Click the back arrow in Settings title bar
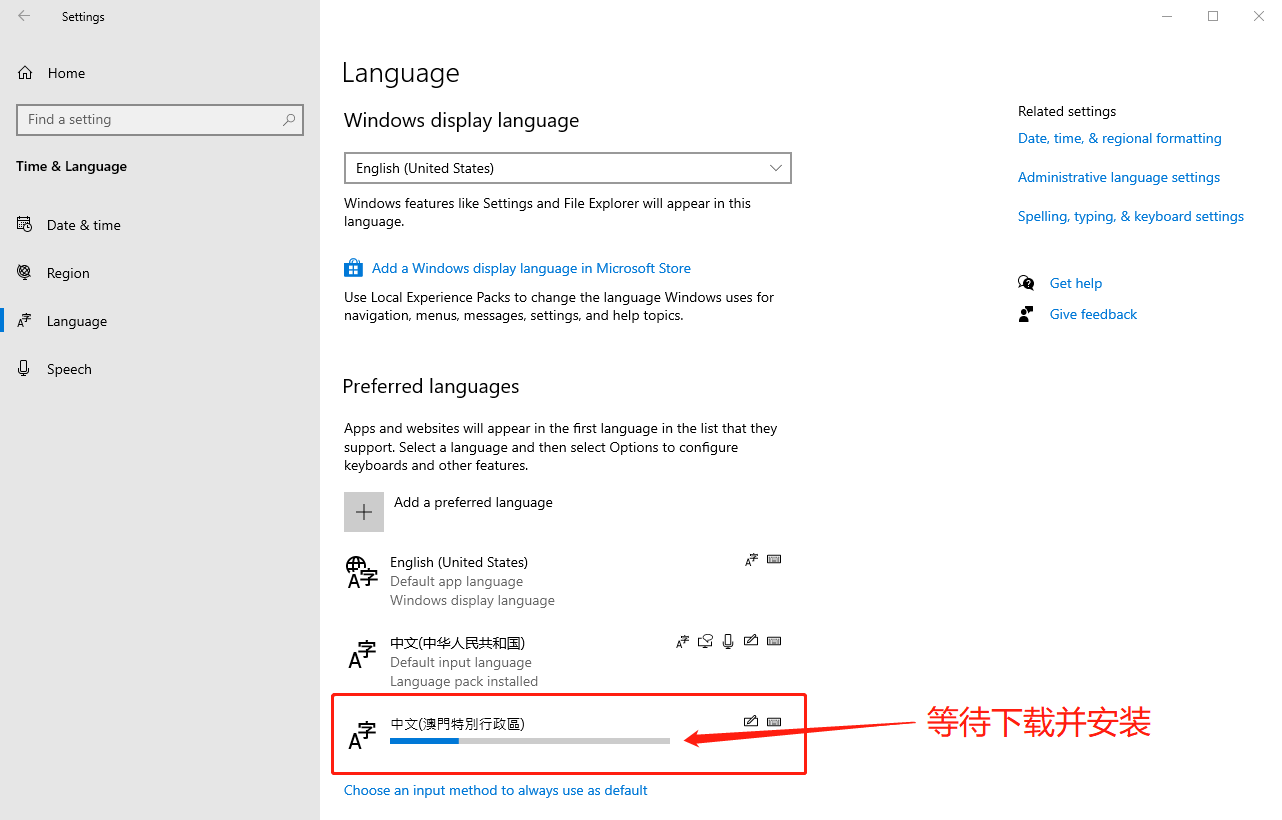Viewport: 1282px width, 820px height. coord(24,16)
